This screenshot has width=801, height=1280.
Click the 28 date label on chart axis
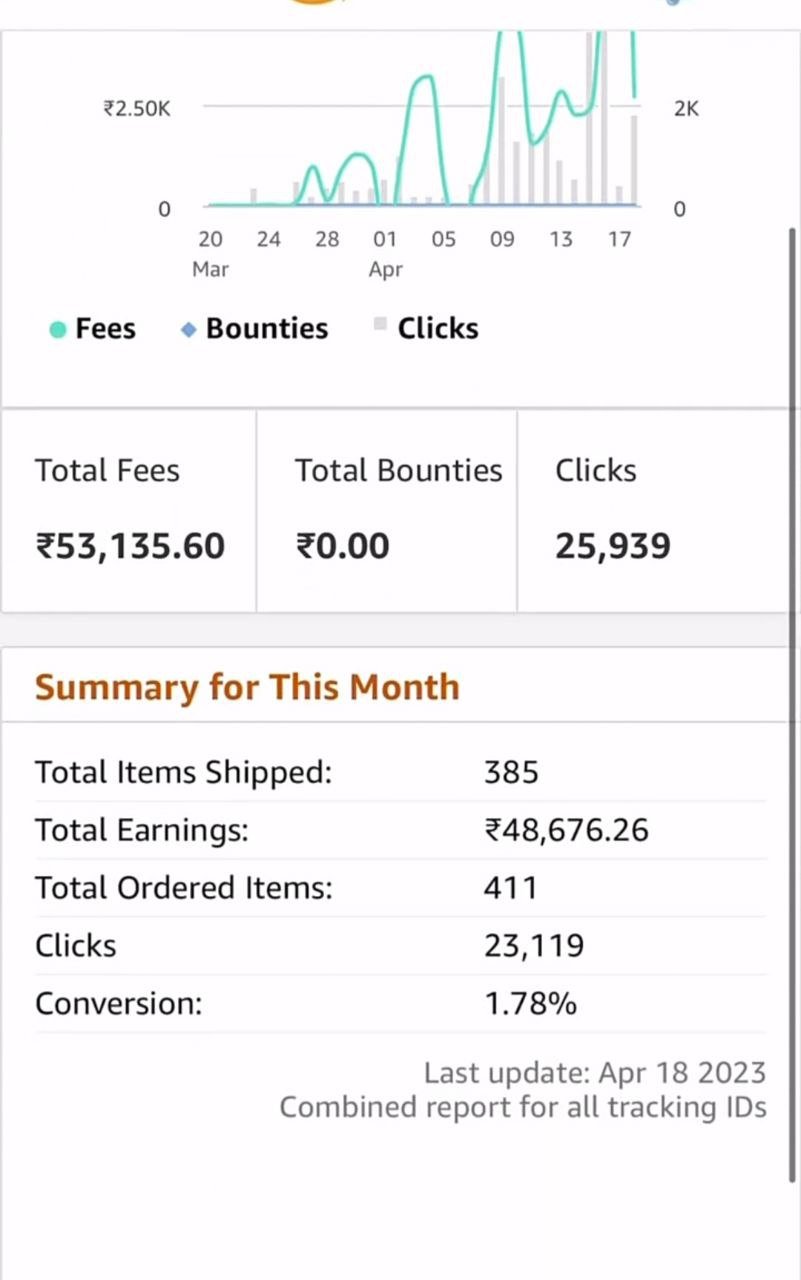click(327, 240)
